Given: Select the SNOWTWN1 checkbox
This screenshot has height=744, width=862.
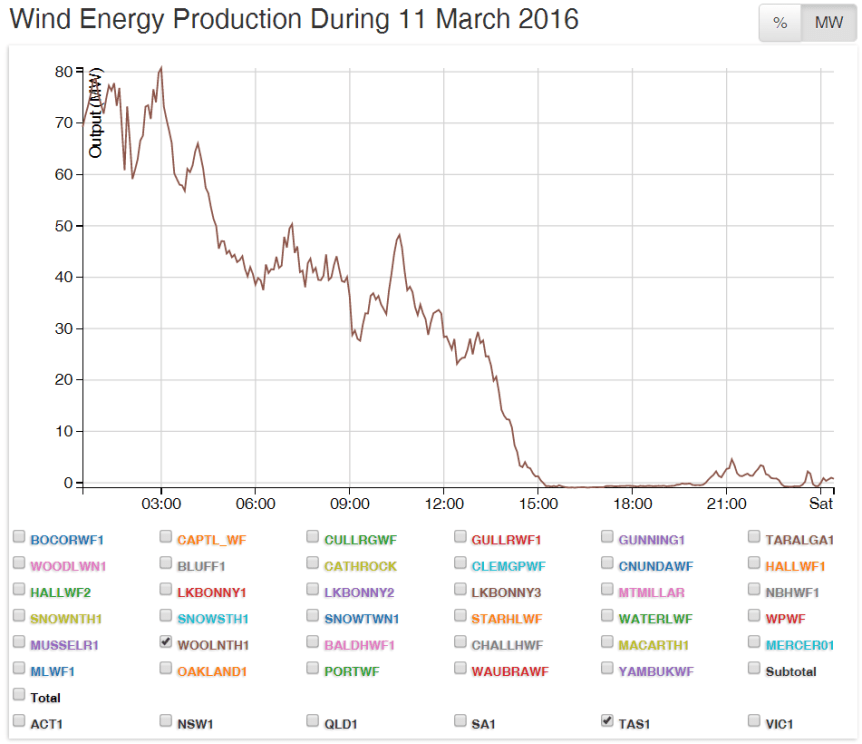Looking at the screenshot, I should (x=314, y=616).
